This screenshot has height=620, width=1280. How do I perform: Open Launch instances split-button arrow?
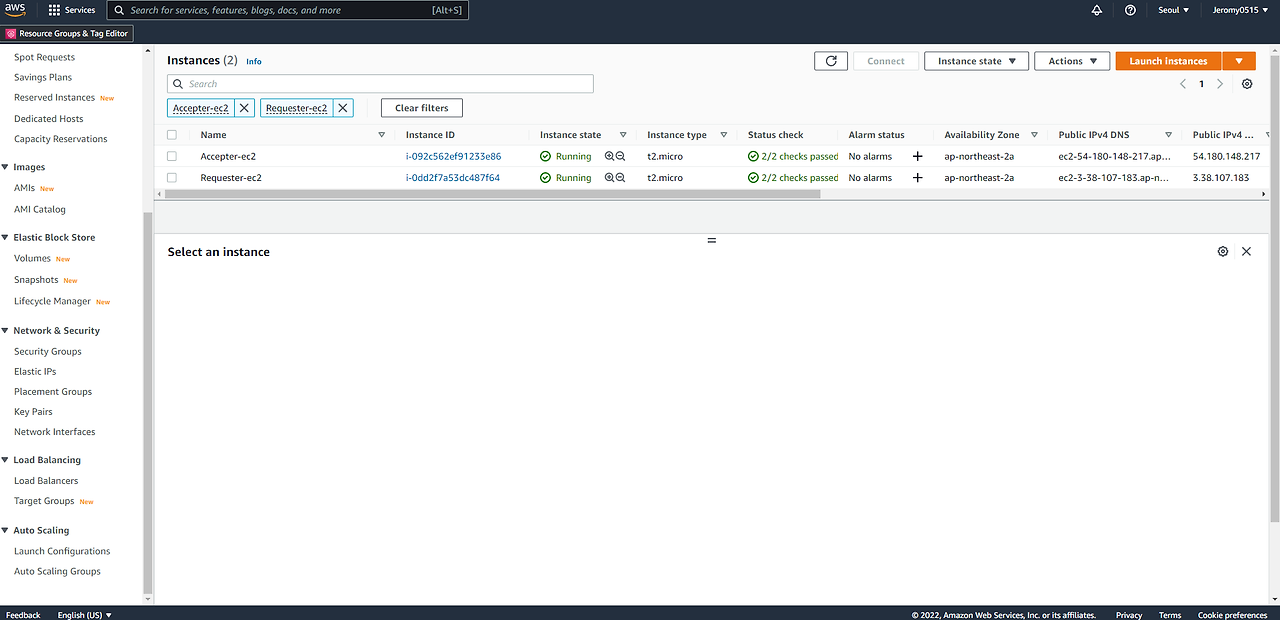click(x=1239, y=61)
